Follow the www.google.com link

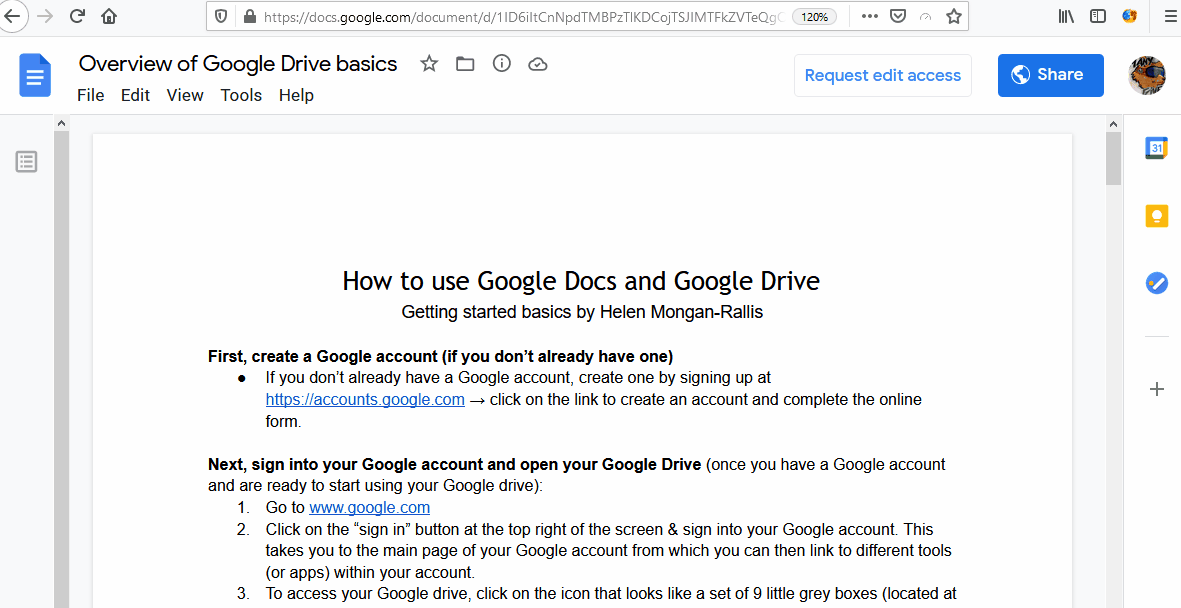coord(369,507)
